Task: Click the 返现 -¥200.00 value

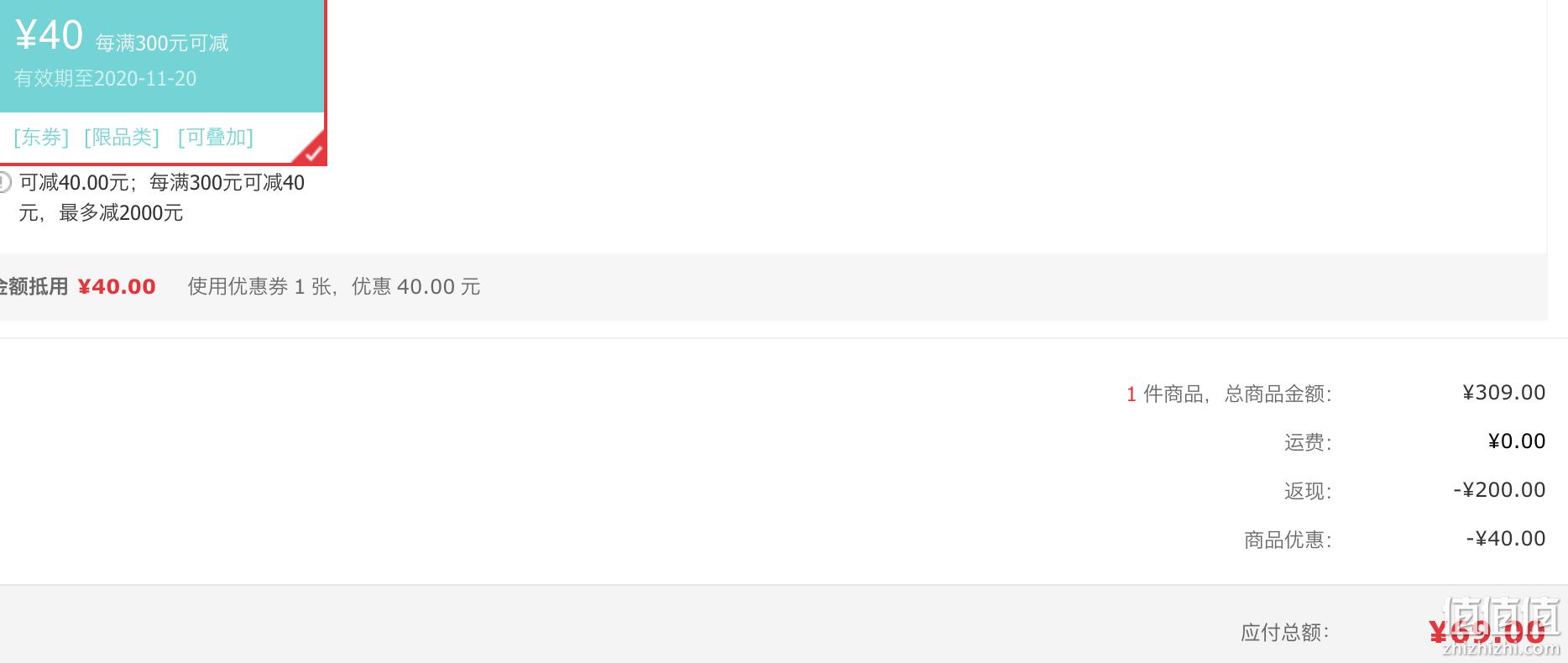Action: coord(1499,490)
